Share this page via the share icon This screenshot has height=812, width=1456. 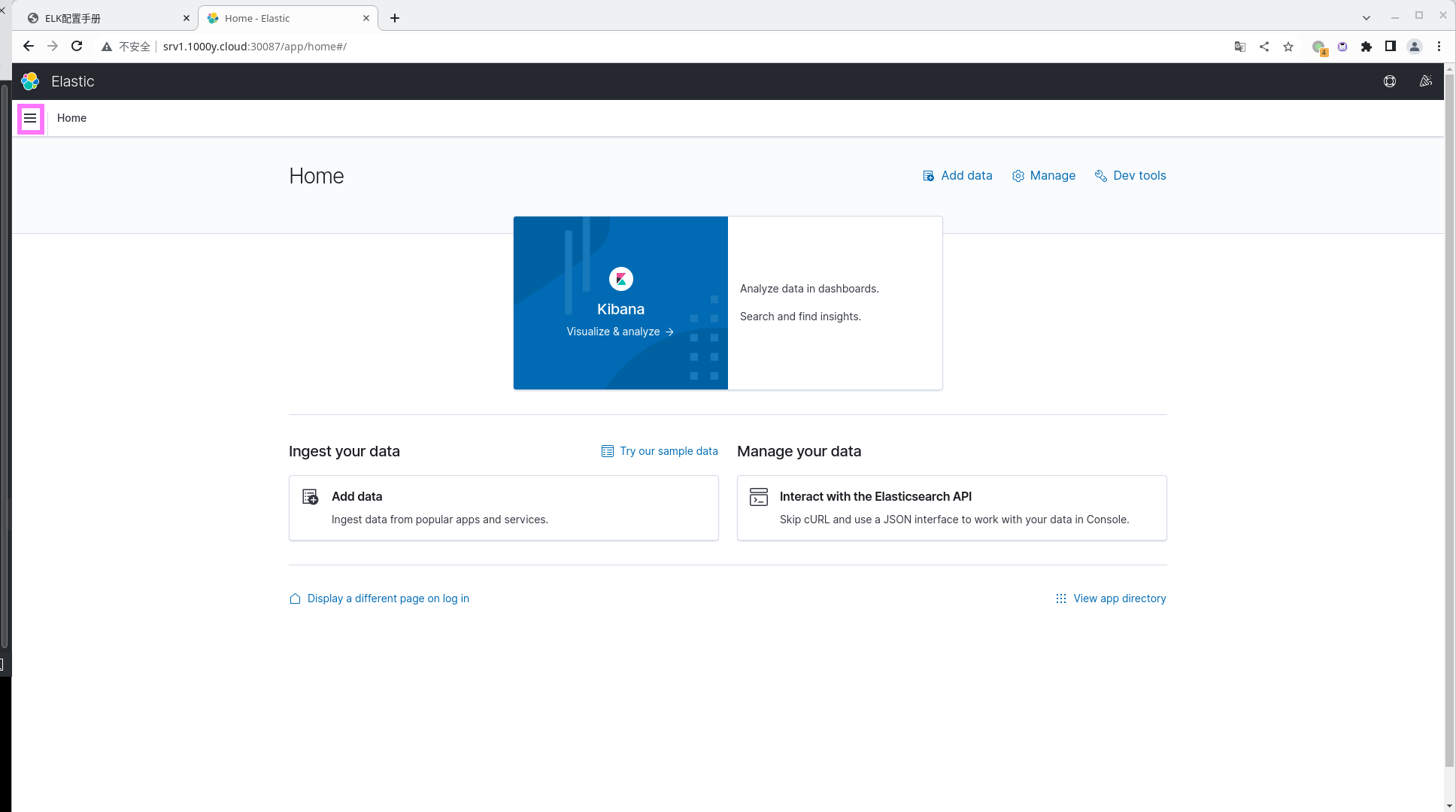pyautogui.click(x=1264, y=47)
